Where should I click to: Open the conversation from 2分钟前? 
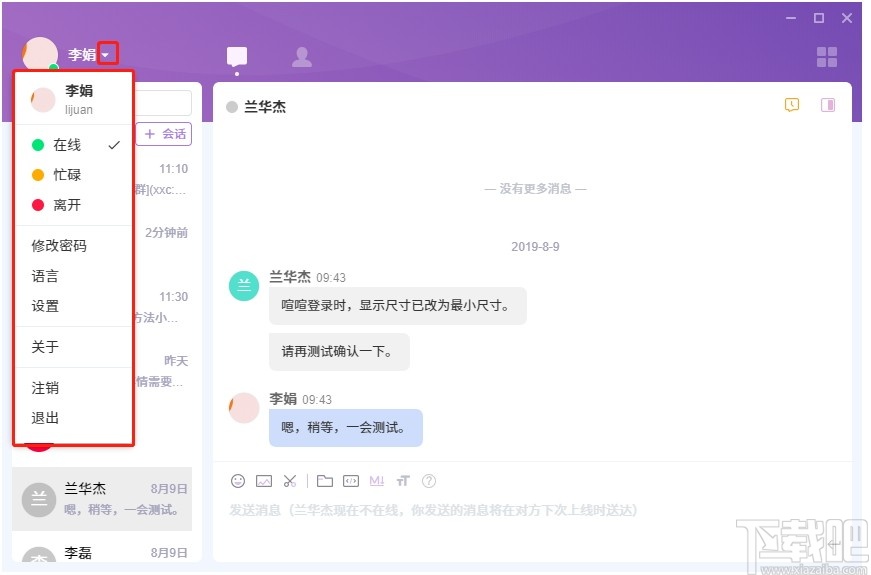[162, 244]
